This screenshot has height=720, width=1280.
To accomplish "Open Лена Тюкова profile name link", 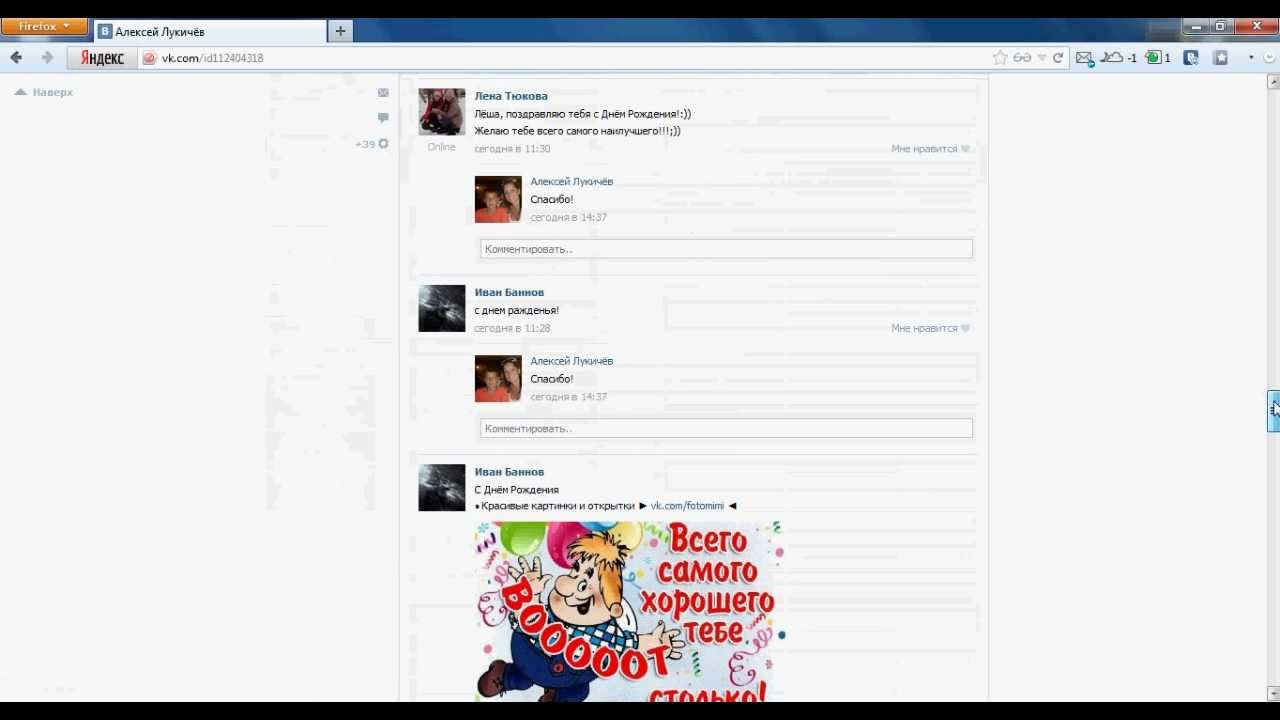I will pyautogui.click(x=511, y=96).
